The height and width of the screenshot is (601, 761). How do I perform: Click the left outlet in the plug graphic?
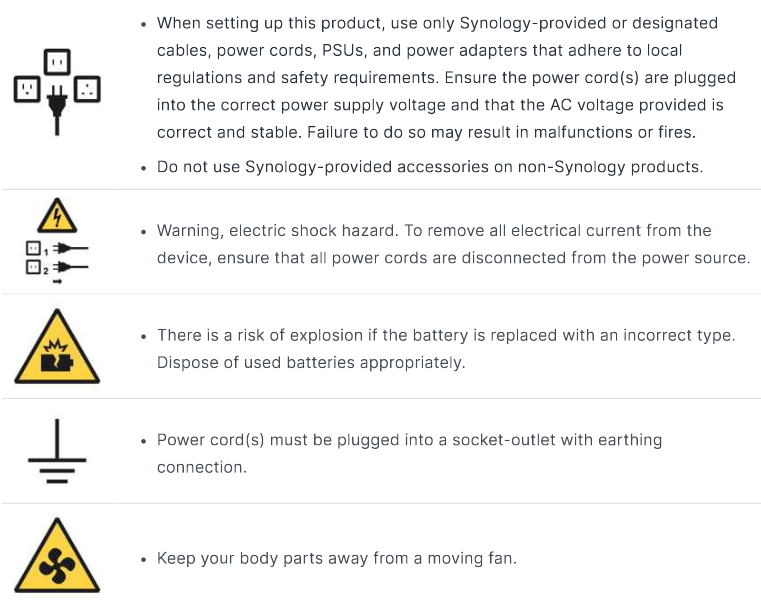[27, 89]
